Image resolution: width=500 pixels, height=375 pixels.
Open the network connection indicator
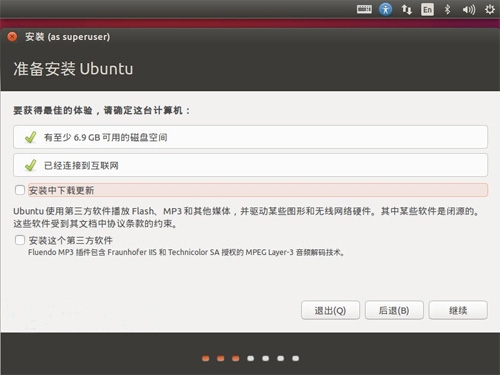[x=407, y=9]
